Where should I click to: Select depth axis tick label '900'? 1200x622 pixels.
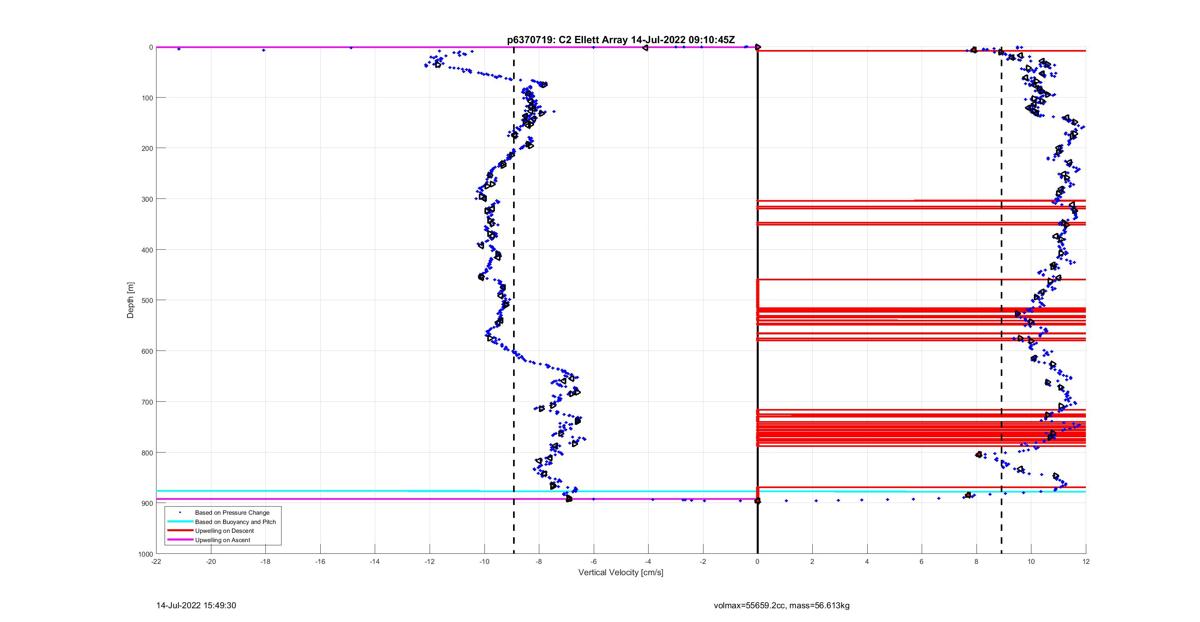(145, 503)
